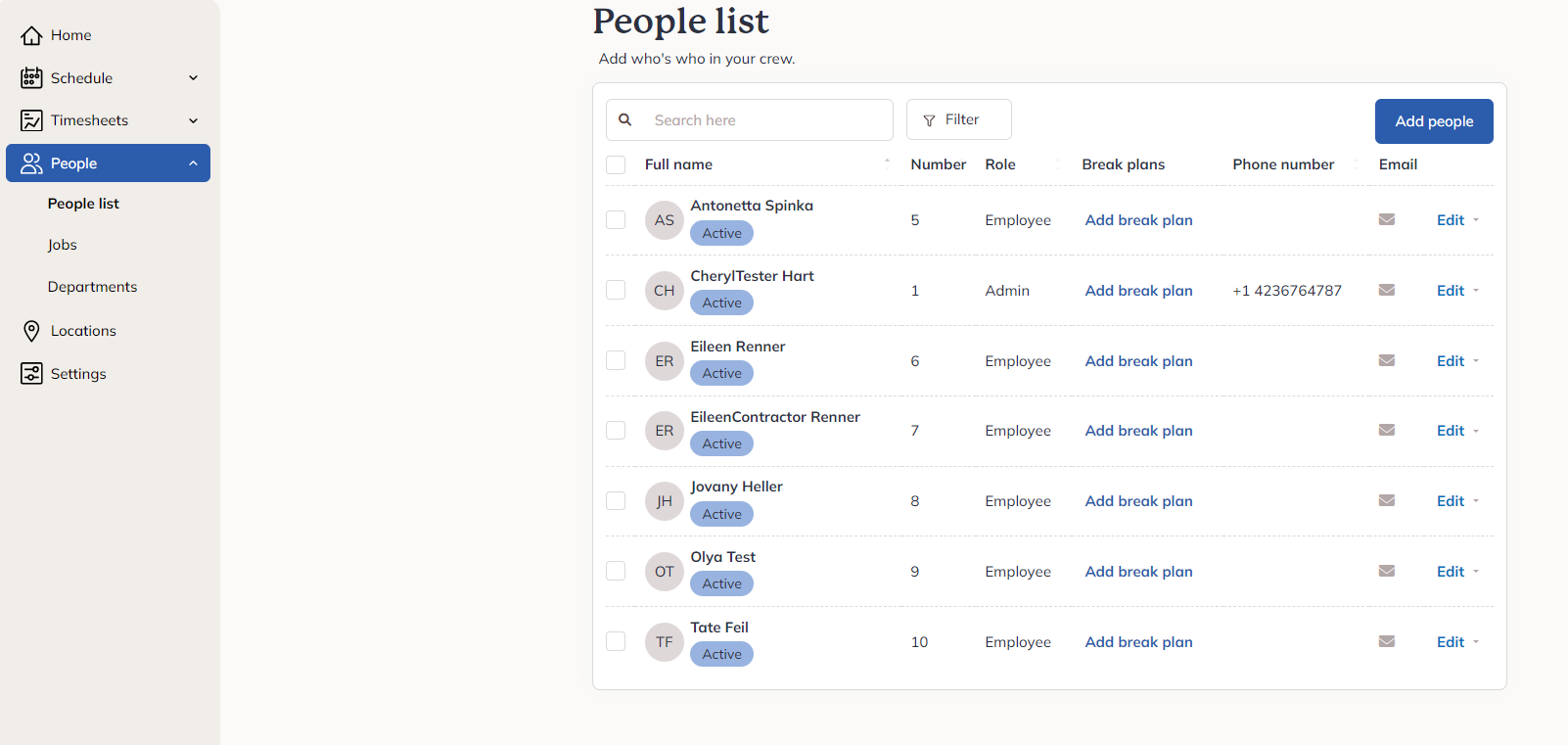Sort by the Role column header
Viewport: 1568px width, 745px height.
point(1000,164)
